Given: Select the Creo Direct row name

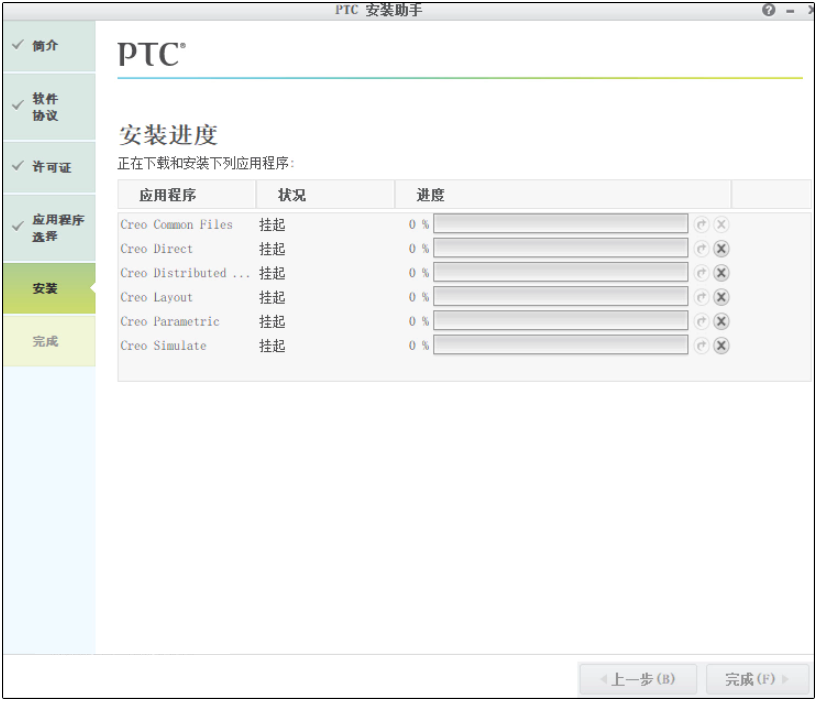Looking at the screenshot, I should [157, 249].
